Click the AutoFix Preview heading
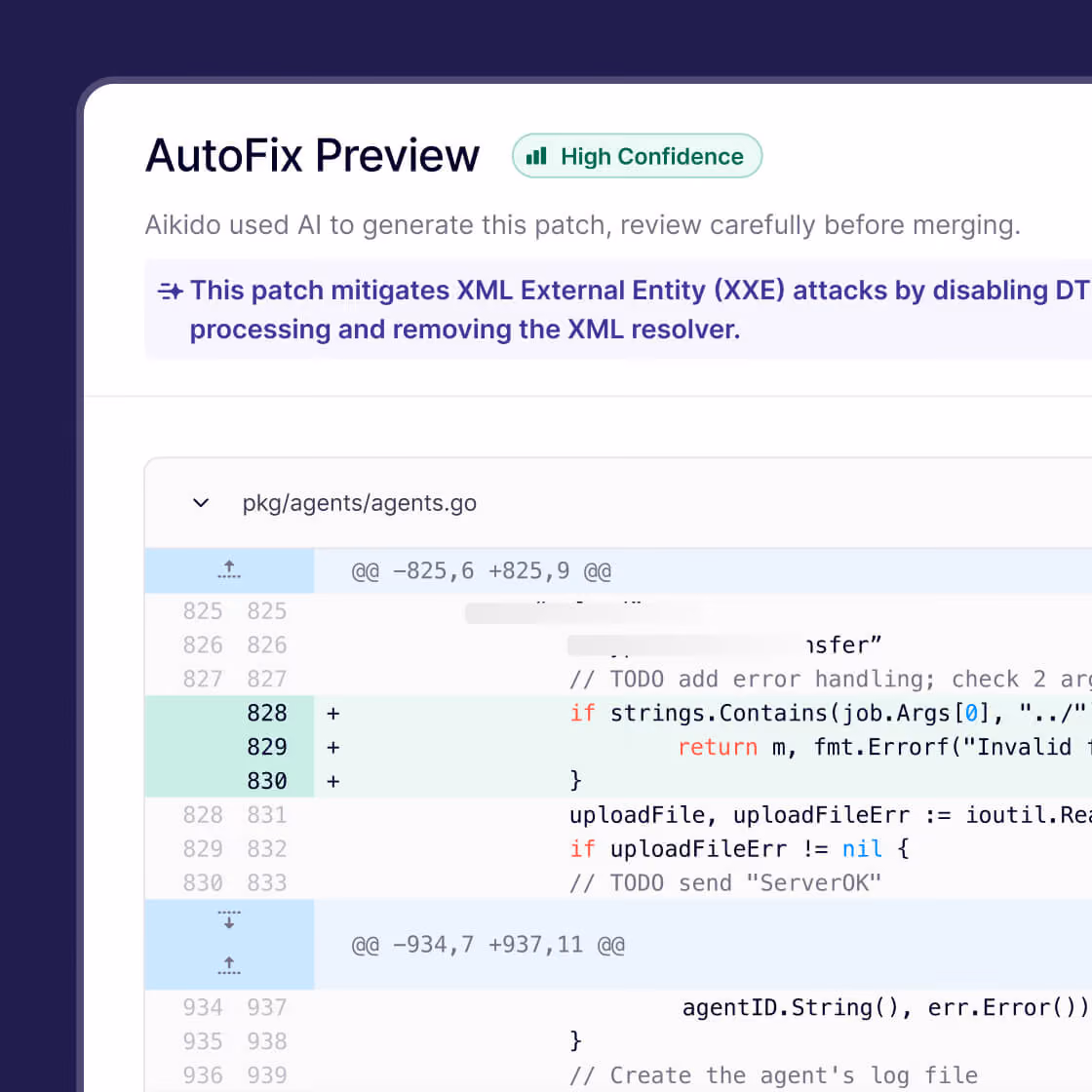Screen dimensions: 1092x1092 tap(313, 155)
